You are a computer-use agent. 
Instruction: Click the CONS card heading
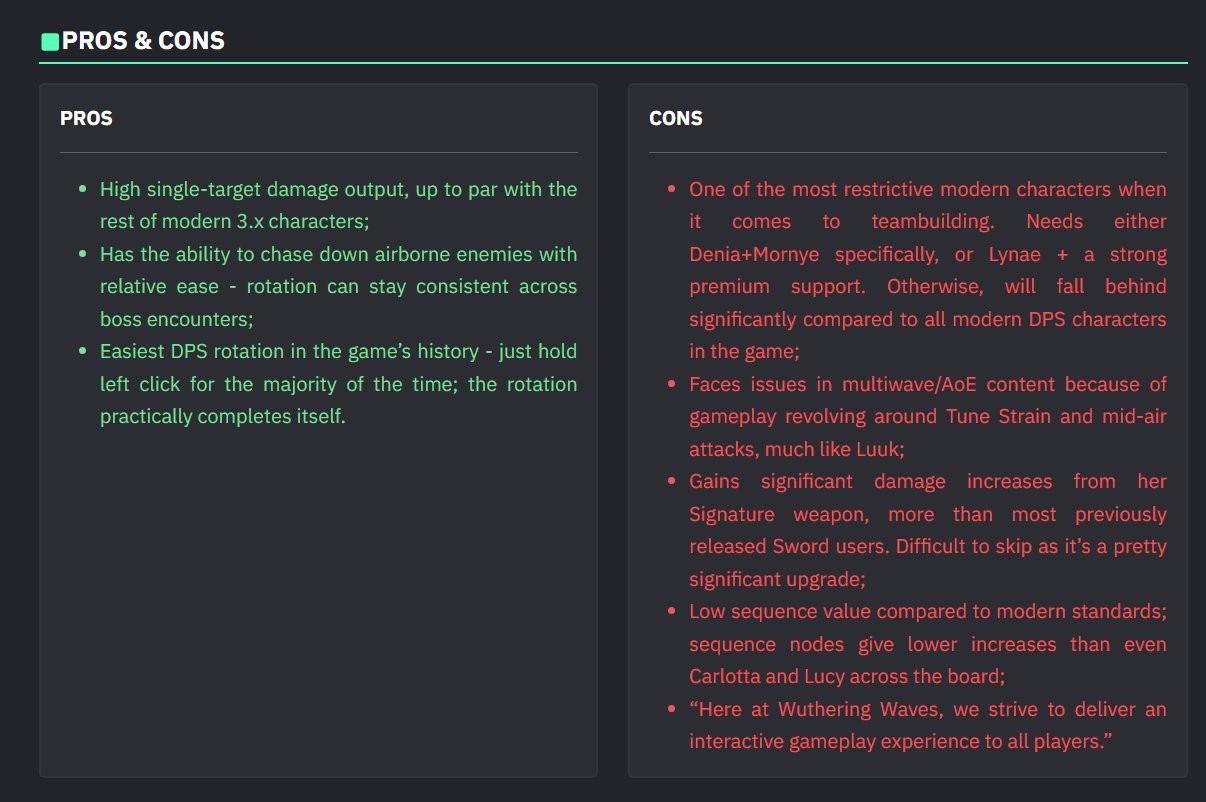coord(676,118)
